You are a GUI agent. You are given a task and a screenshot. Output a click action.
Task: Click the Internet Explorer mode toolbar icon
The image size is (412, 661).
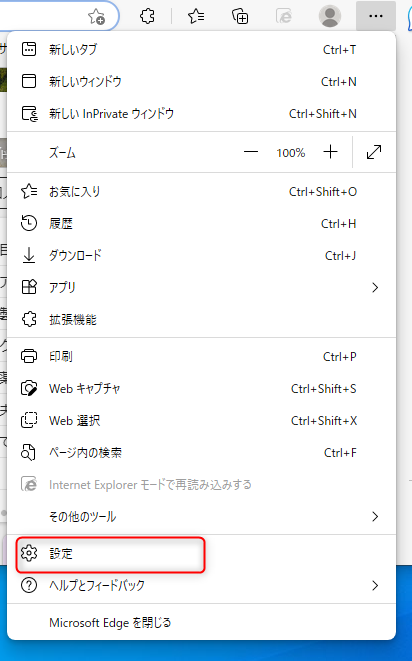tap(284, 16)
